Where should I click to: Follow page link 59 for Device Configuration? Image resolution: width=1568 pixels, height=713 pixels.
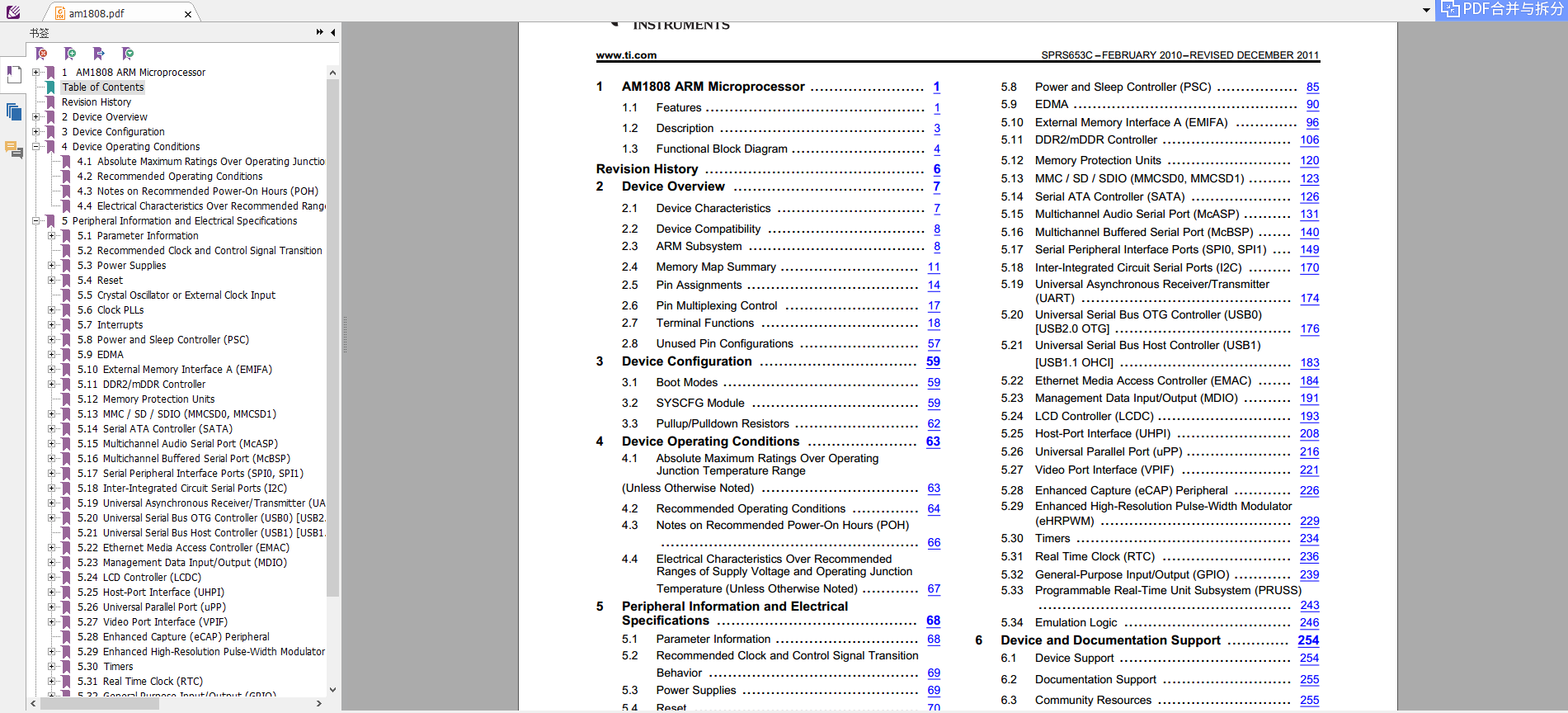[x=933, y=361]
